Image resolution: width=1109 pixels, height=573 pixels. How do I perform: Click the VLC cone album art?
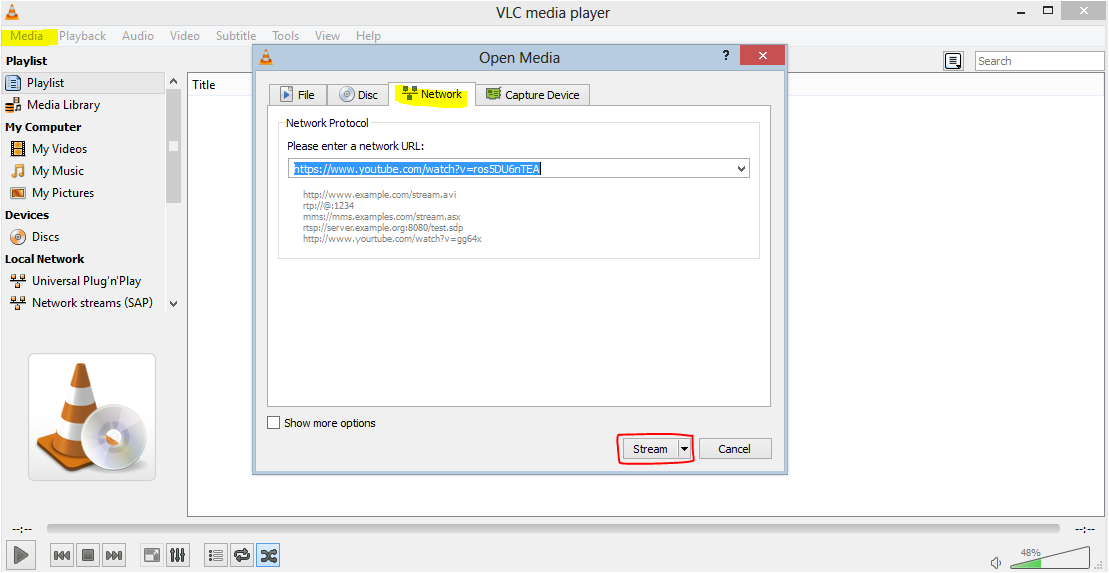click(x=92, y=417)
